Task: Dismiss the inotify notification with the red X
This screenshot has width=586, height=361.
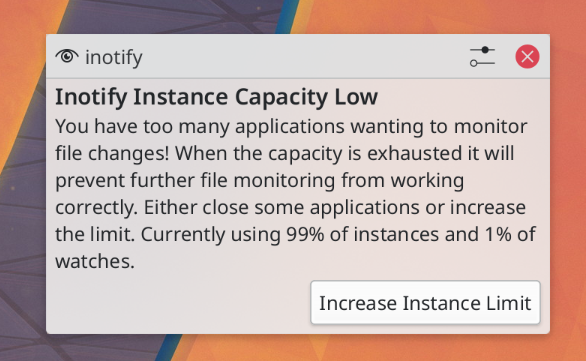Action: [527, 57]
